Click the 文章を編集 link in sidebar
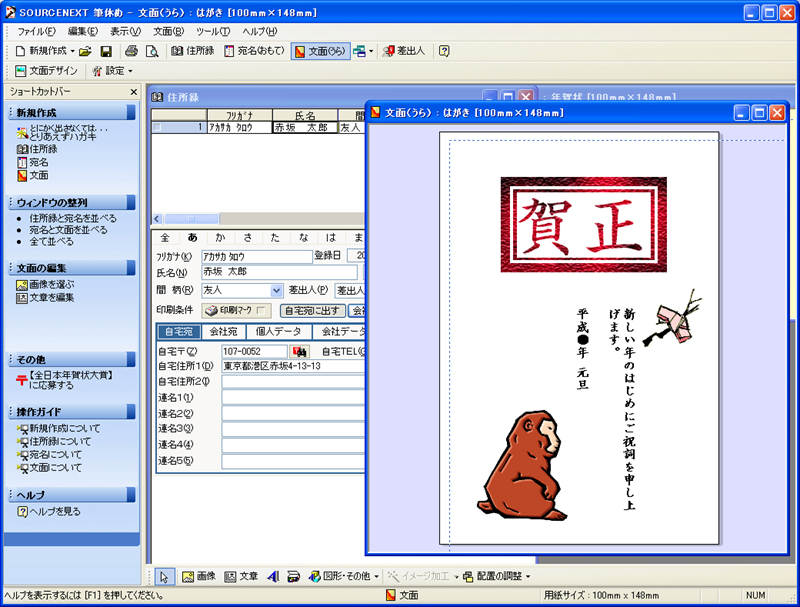 click(x=51, y=297)
